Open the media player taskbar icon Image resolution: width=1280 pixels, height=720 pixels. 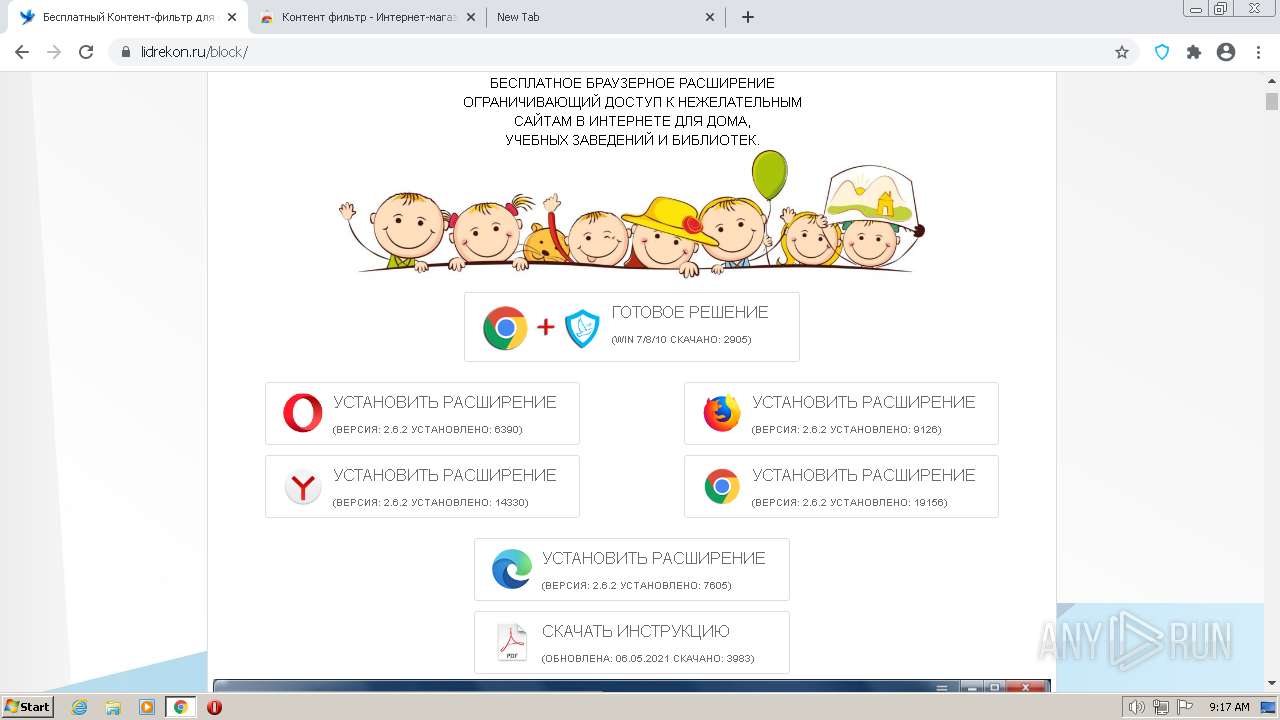coord(147,707)
